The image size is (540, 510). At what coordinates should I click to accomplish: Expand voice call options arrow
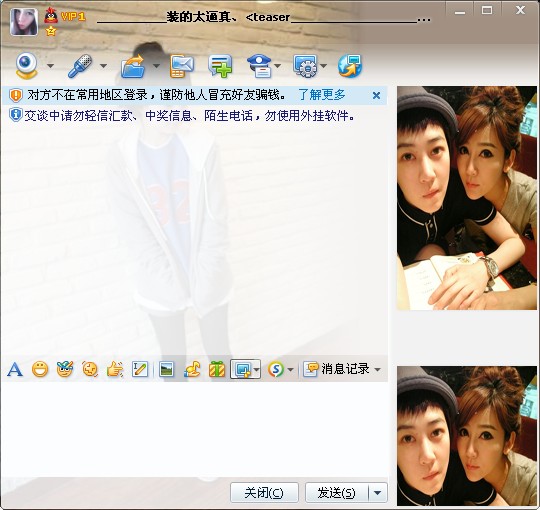103,66
